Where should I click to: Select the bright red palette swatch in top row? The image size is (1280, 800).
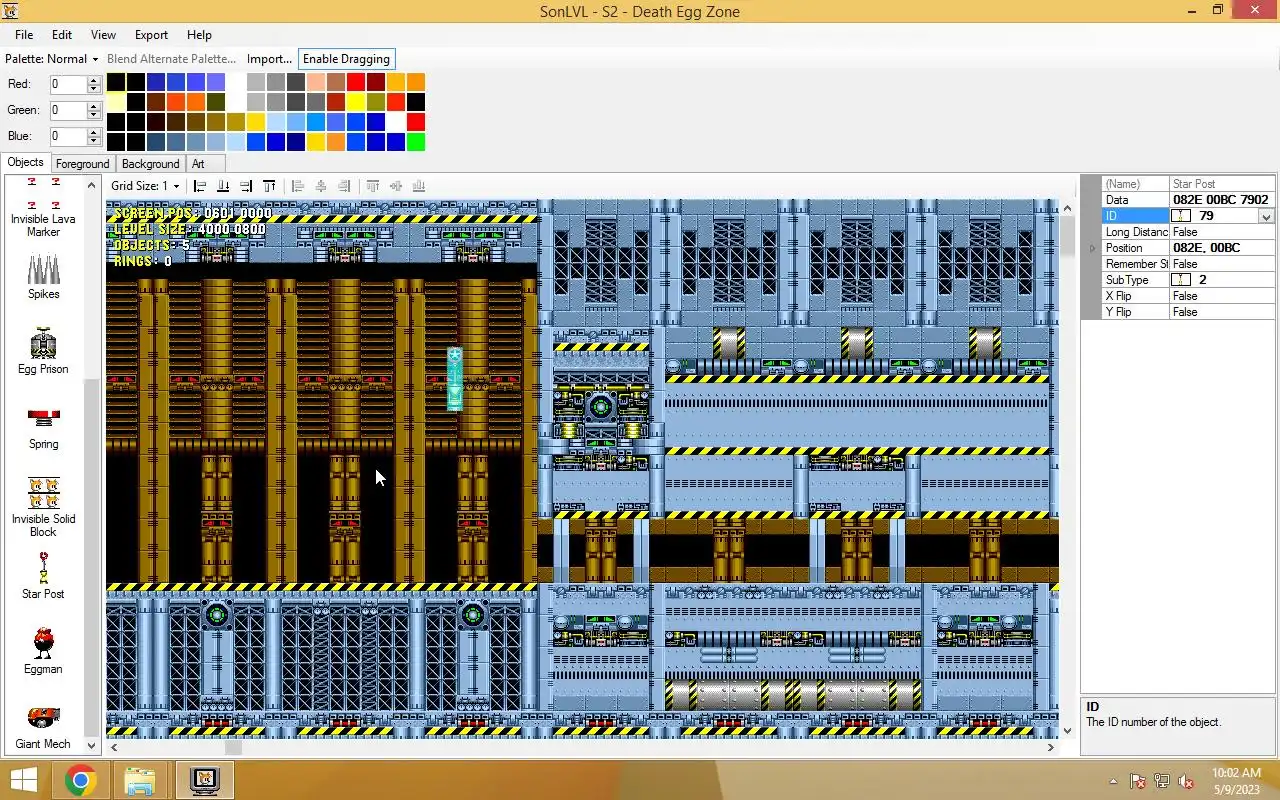pyautogui.click(x=356, y=82)
